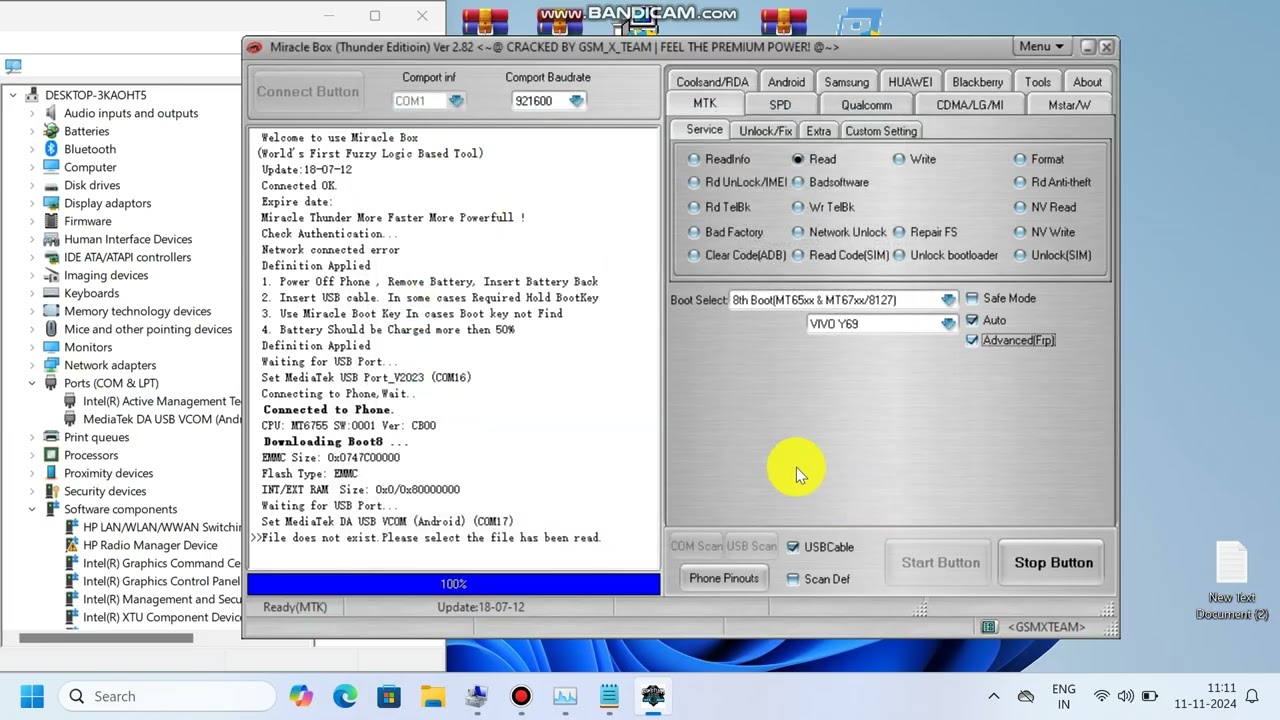Select the MediaTek DA USB VCOM device

point(152,419)
